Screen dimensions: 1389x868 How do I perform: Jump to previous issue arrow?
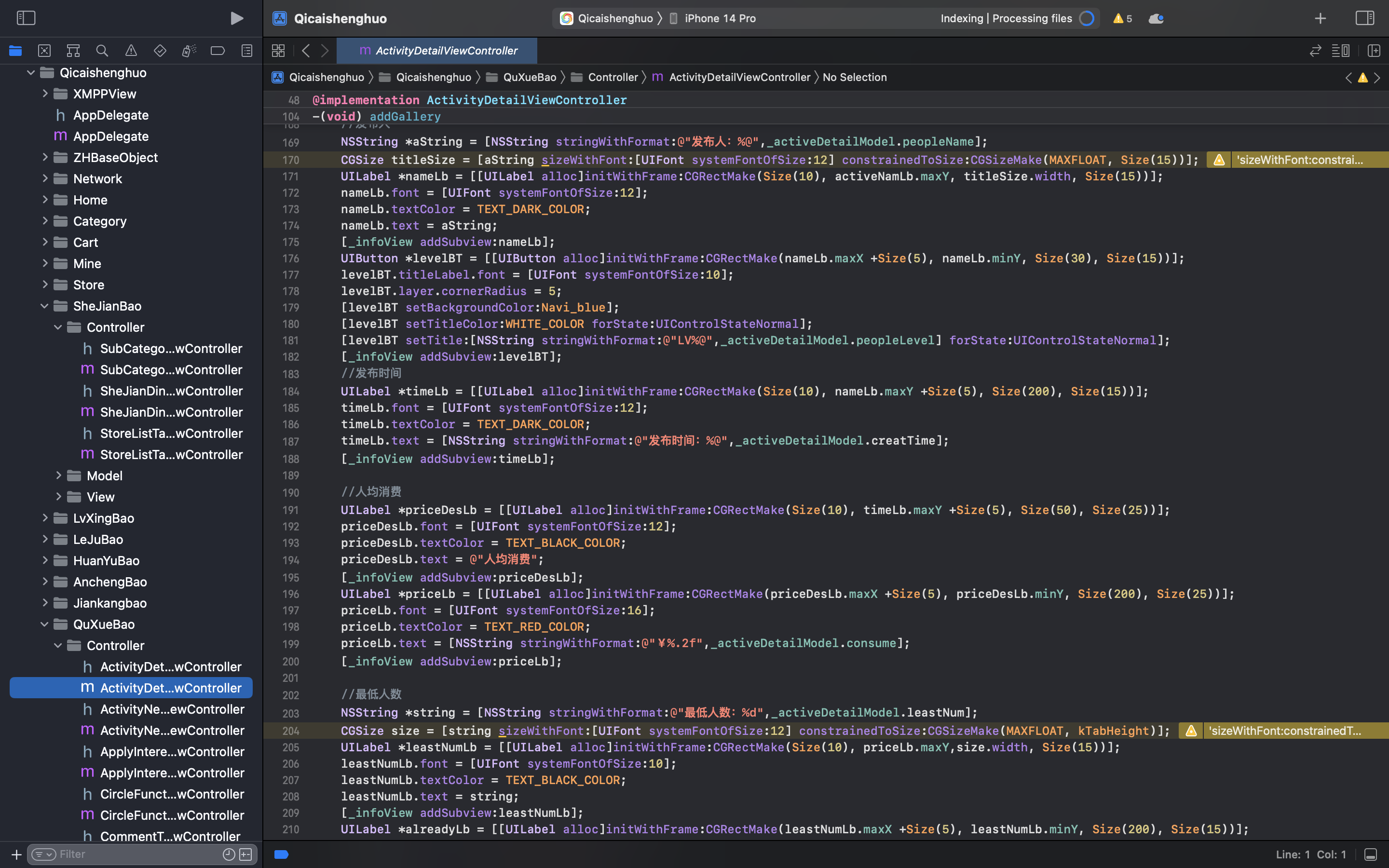point(1348,78)
